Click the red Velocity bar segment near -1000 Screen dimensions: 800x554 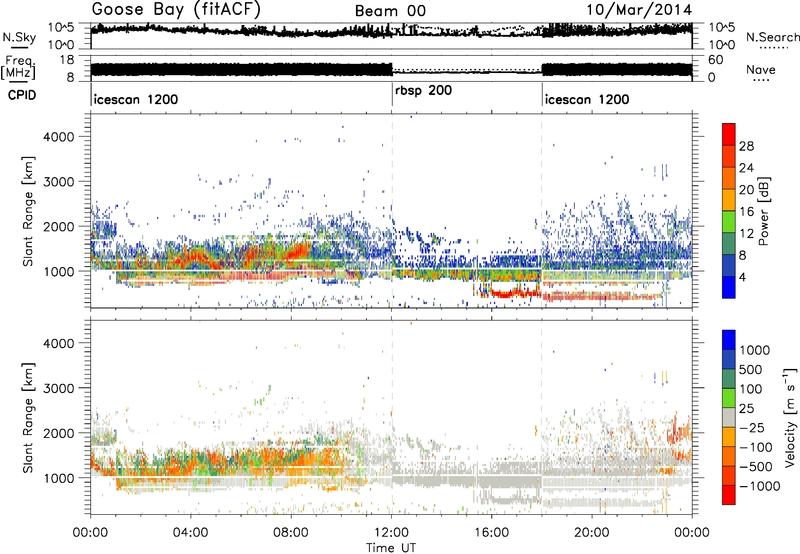(x=729, y=495)
